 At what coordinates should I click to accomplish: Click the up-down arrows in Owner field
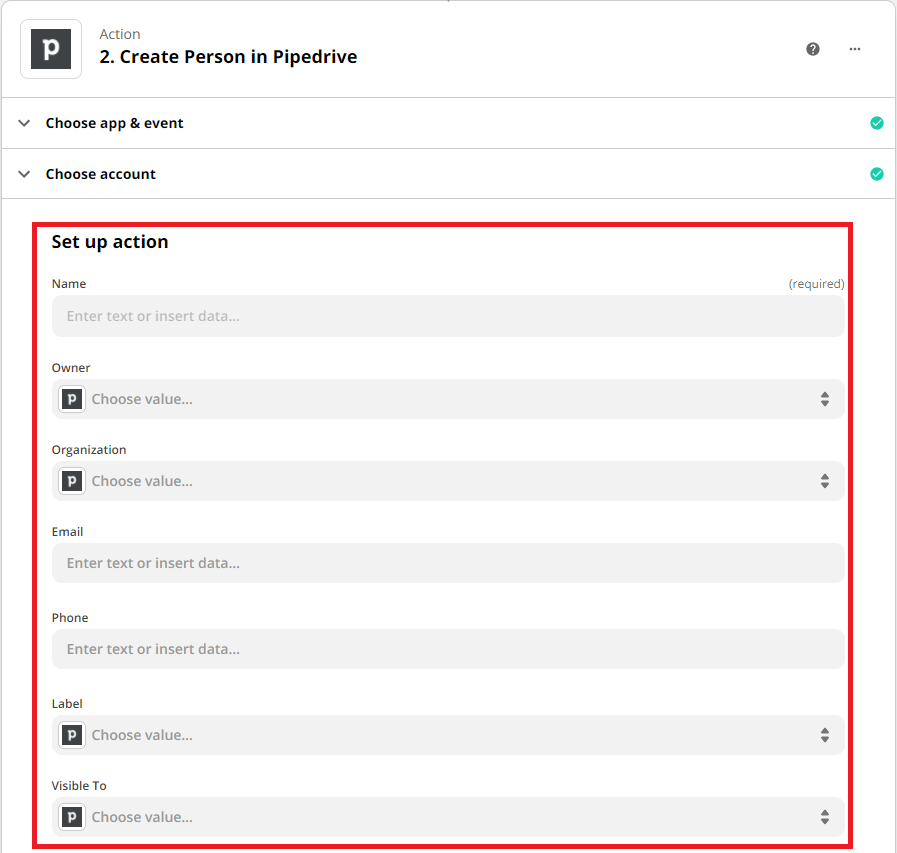(x=824, y=399)
